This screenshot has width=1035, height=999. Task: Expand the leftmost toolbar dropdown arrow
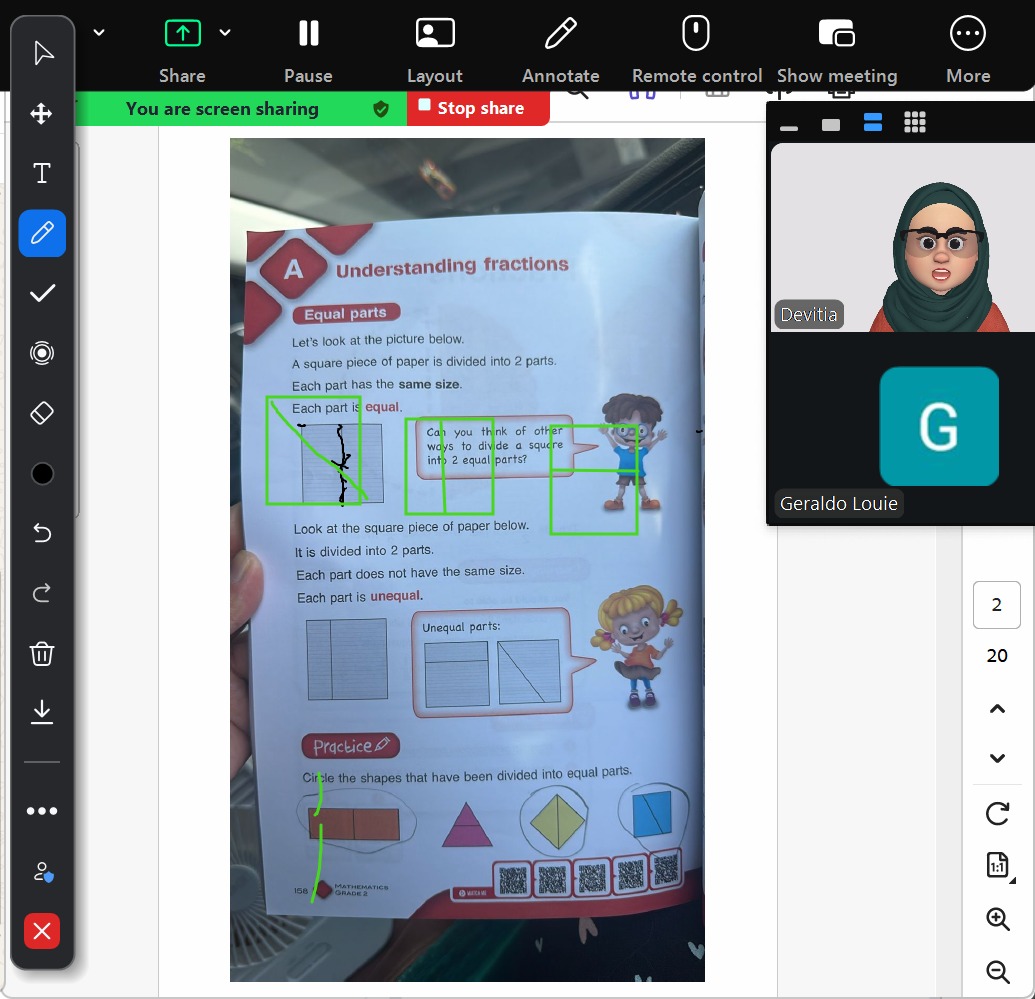99,32
